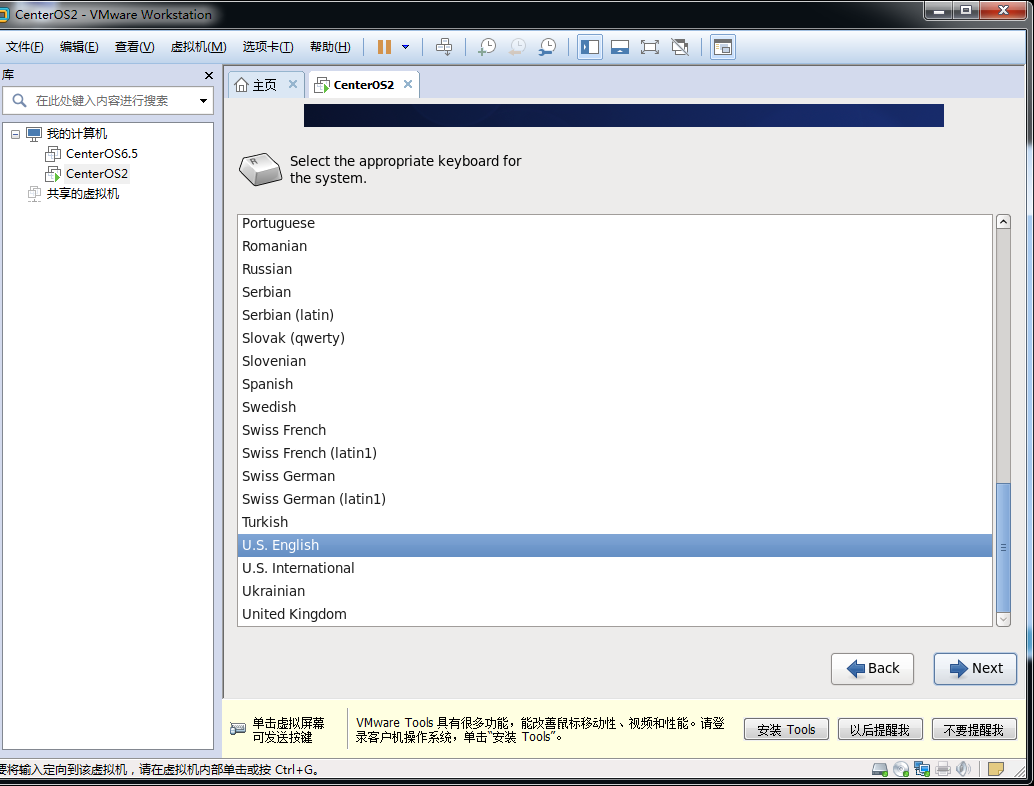Click the Back button
The width and height of the screenshot is (1034, 786).
872,669
